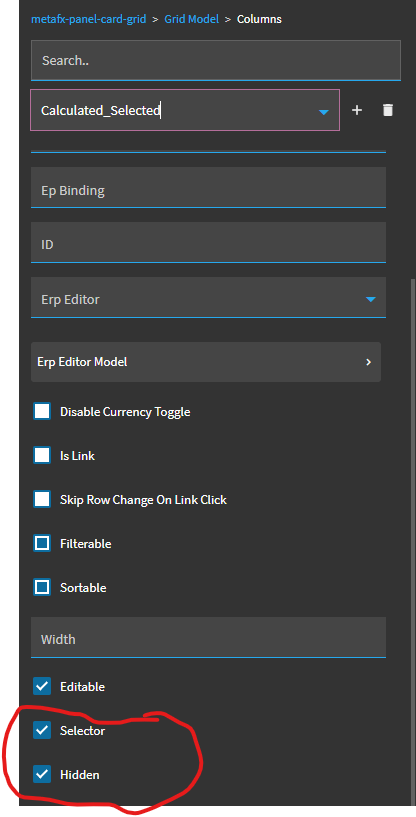Viewport: 416px width, 817px height.
Task: Open Erp Editor Model chevron
Action: point(369,362)
